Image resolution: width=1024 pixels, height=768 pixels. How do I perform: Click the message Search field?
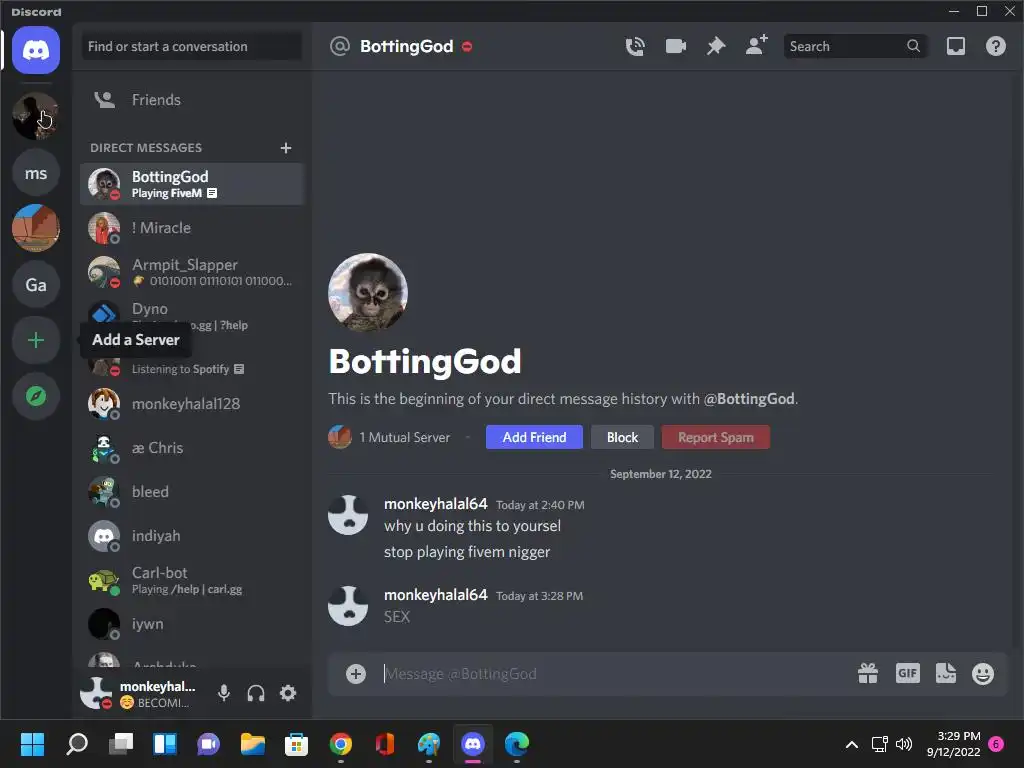click(855, 46)
